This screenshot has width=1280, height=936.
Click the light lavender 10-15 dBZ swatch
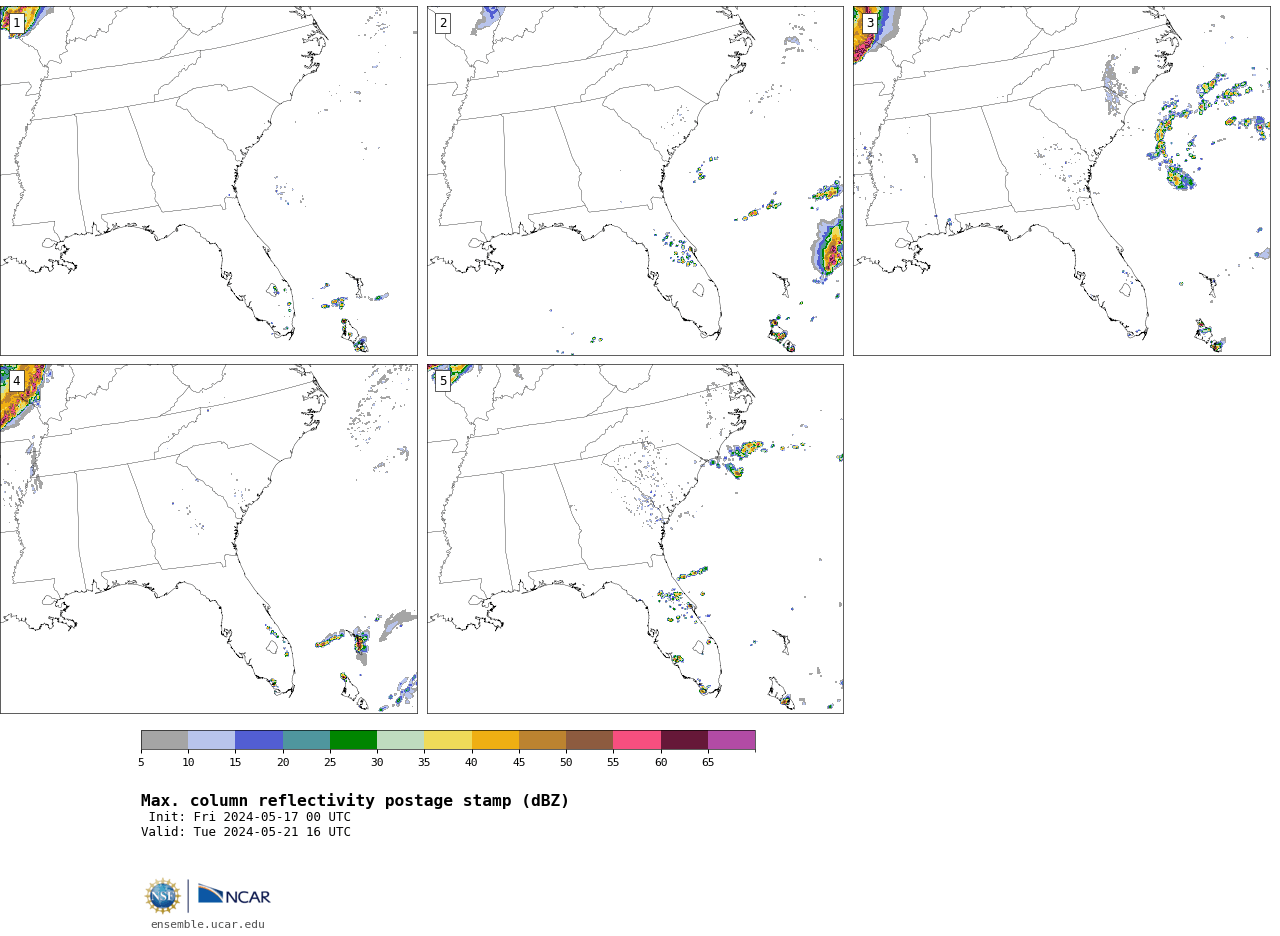coord(212,740)
